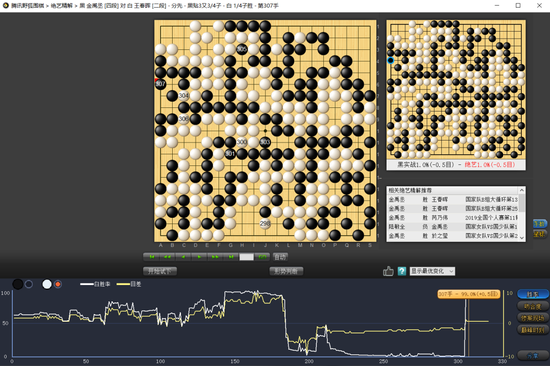
Task: Click the 目差 yellow line legend
Action: coord(129,284)
